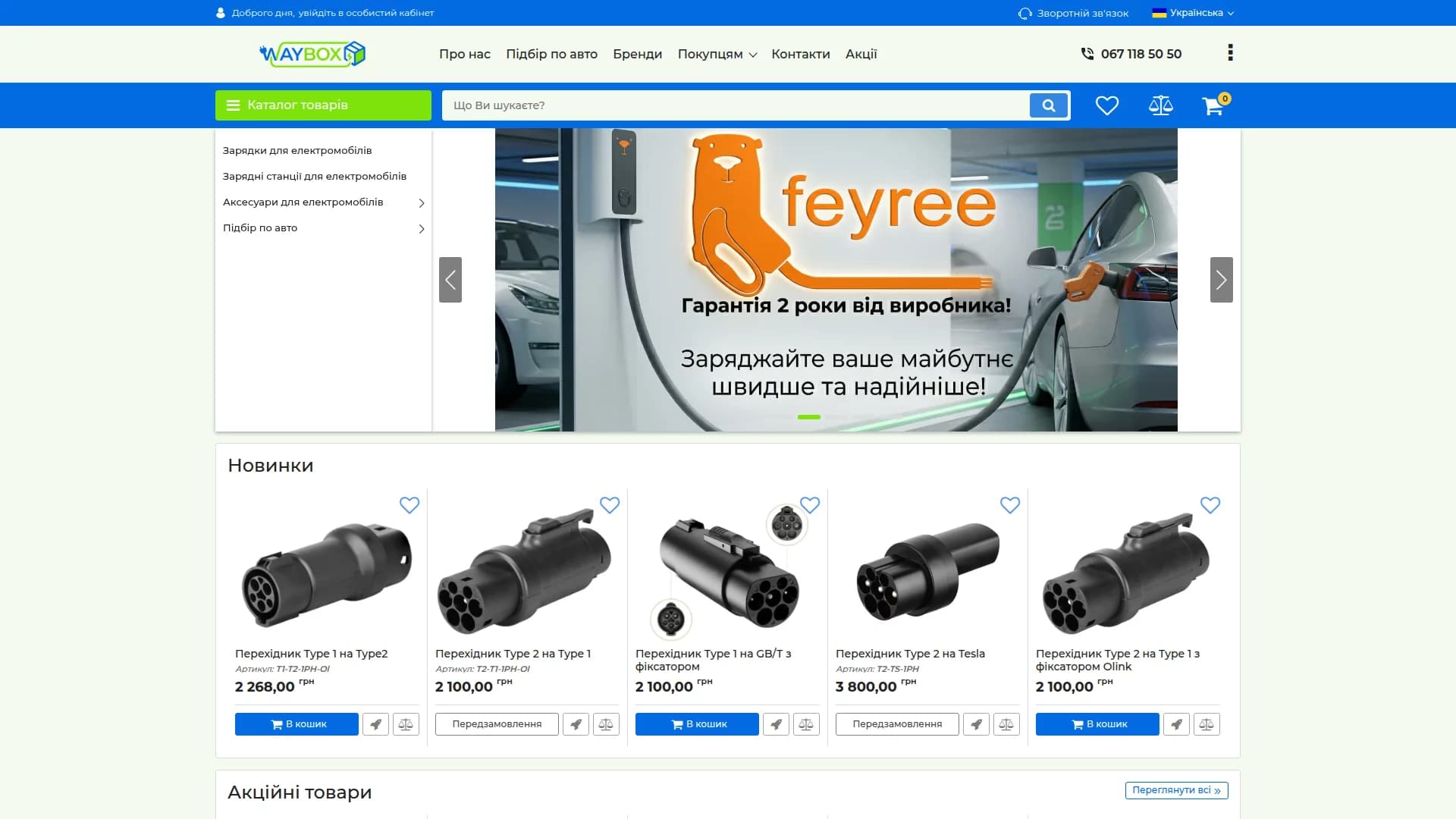Screen dimensions: 1456x819
Task: Toggle favorite heart on Перехідник Type 2 на Tesla
Action: pos(1010,505)
